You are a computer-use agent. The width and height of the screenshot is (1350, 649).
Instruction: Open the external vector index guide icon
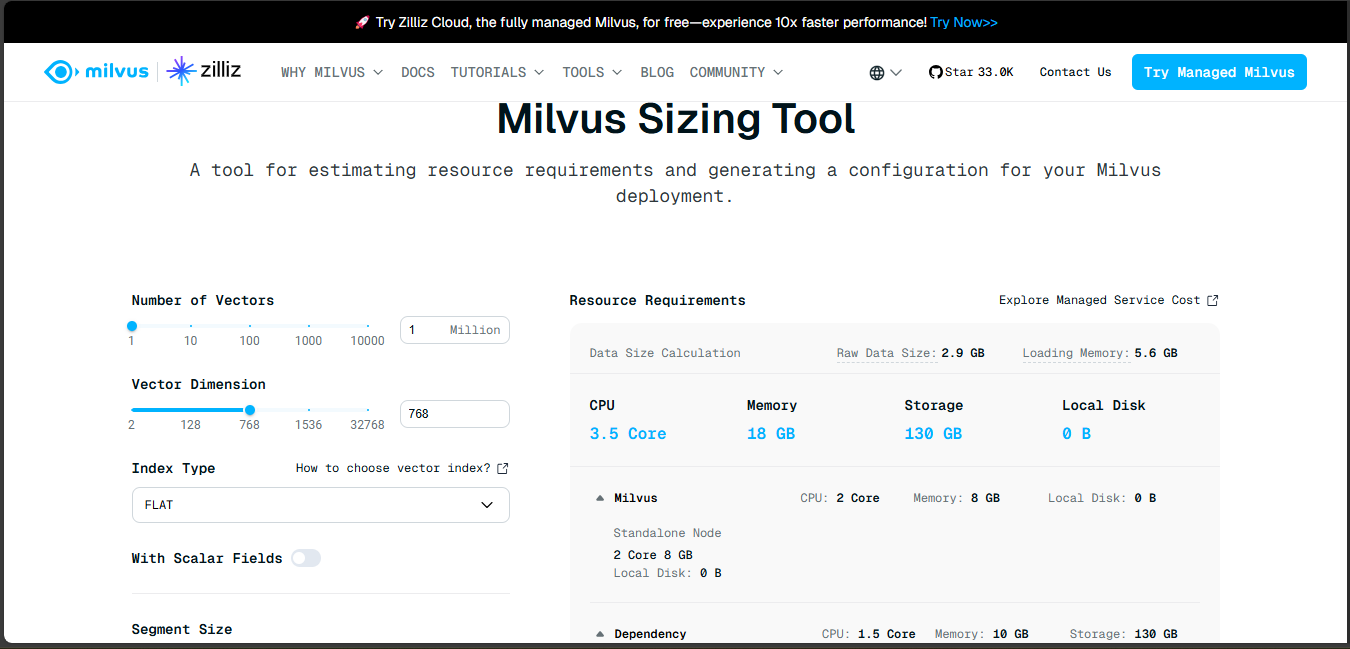502,468
